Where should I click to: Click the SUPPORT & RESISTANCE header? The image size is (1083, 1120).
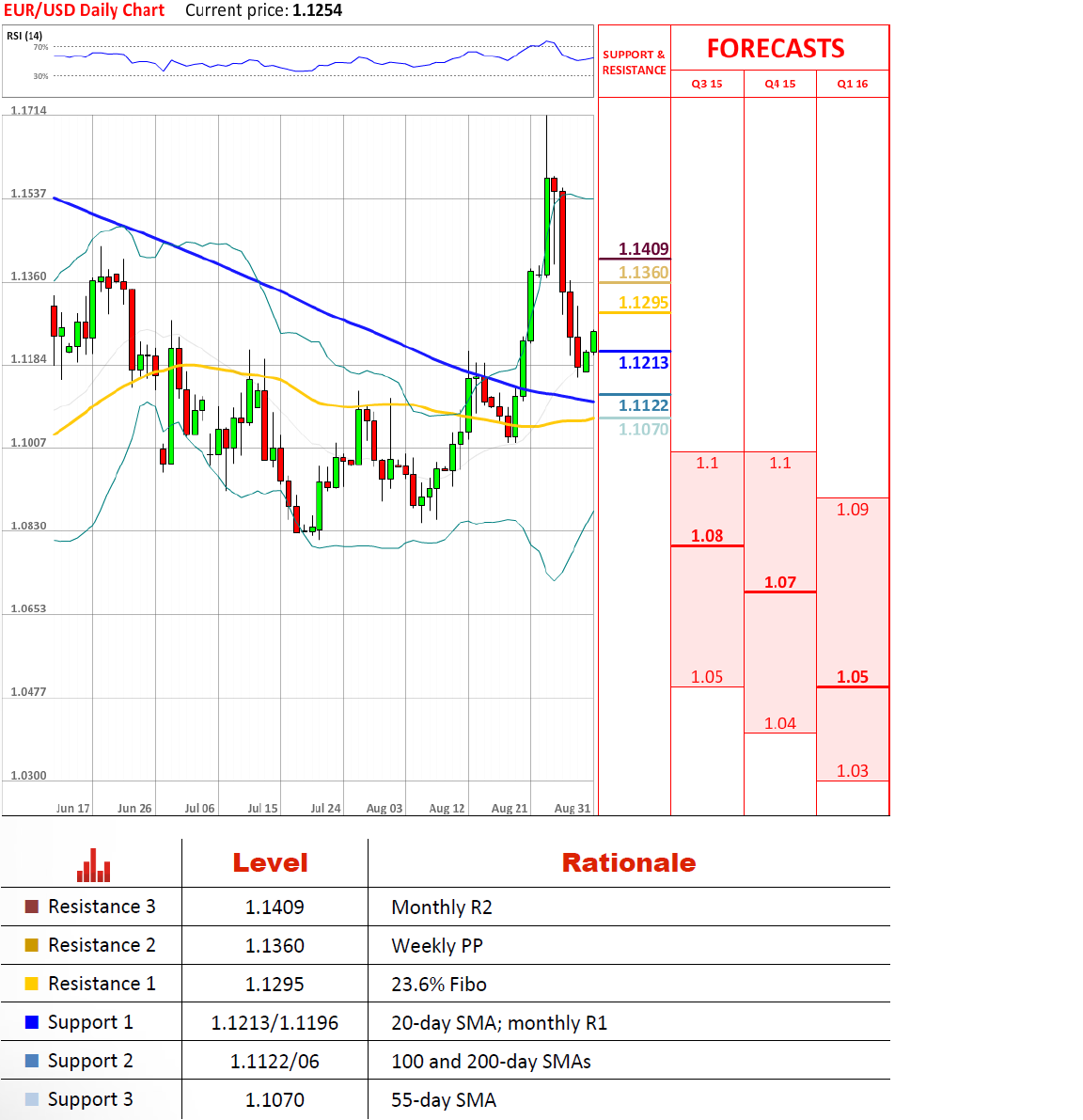tap(634, 62)
